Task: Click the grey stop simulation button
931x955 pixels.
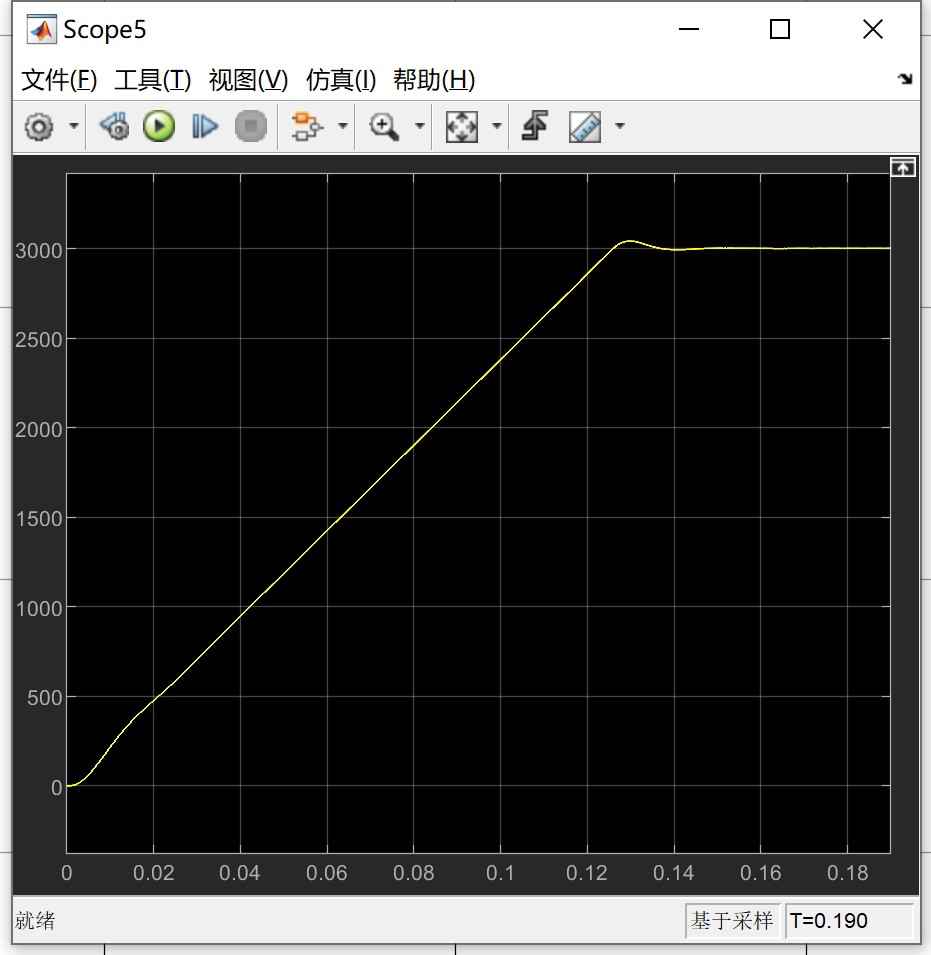Action: click(x=251, y=127)
